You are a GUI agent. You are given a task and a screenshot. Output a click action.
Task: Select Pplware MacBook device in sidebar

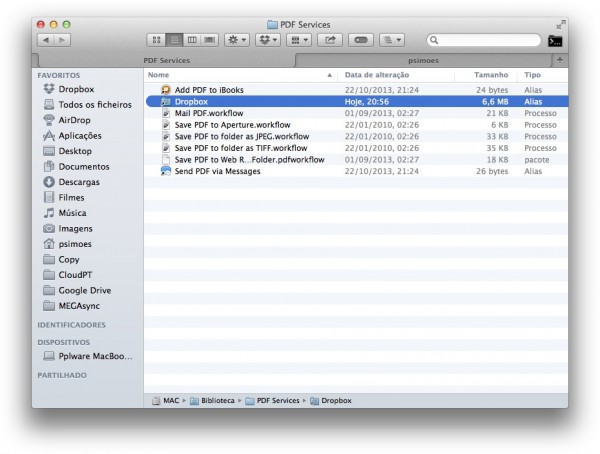click(88, 356)
